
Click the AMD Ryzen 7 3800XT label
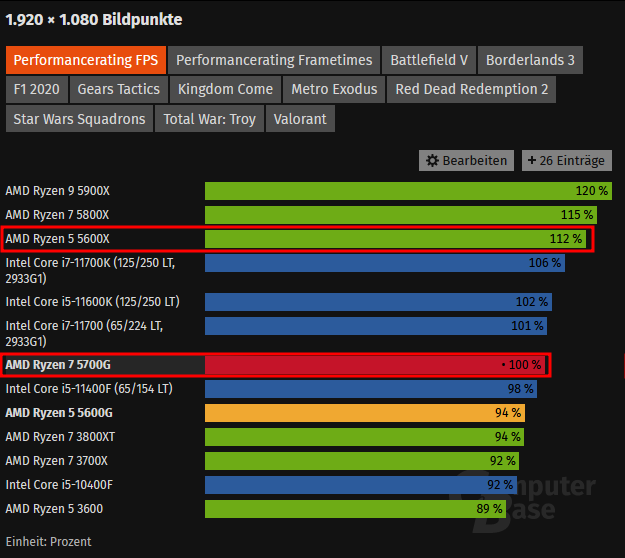pos(60,437)
